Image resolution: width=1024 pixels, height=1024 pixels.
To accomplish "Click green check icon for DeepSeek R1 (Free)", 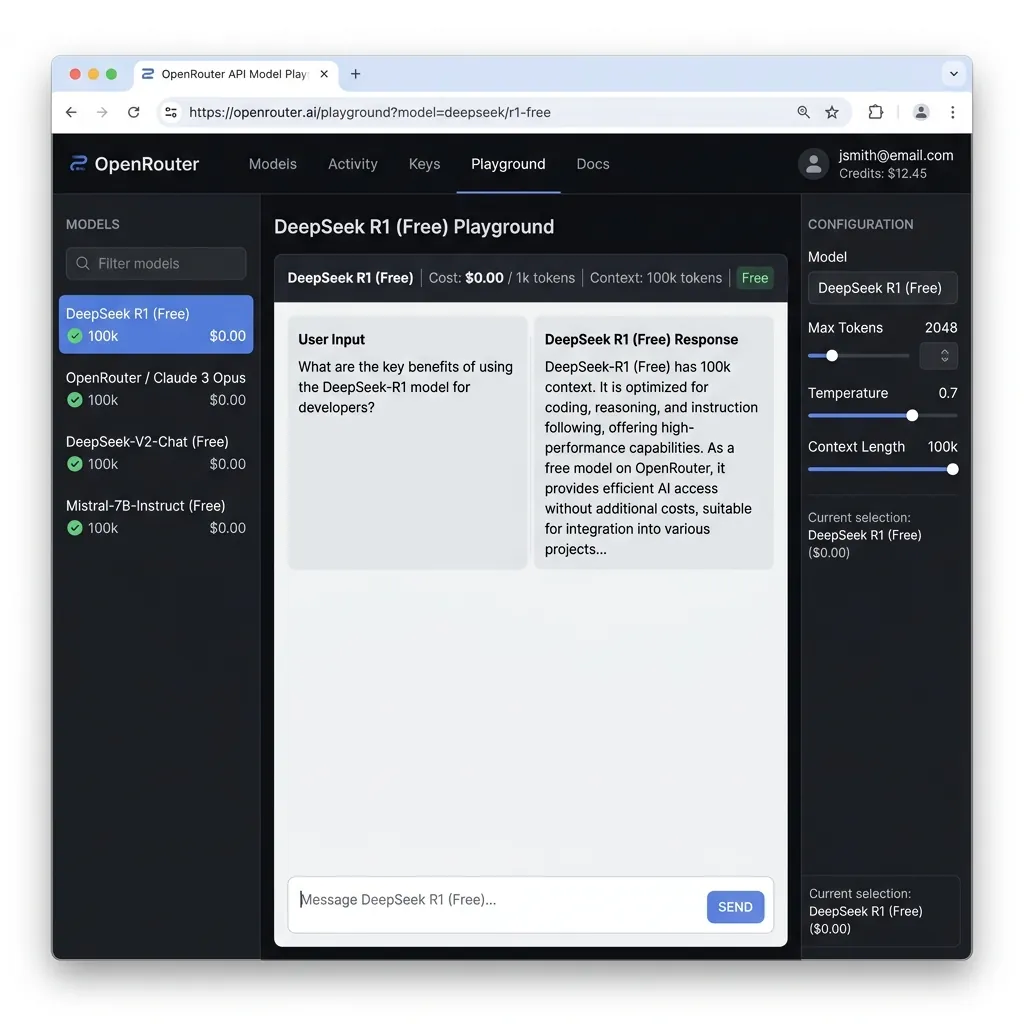I will [x=75, y=336].
